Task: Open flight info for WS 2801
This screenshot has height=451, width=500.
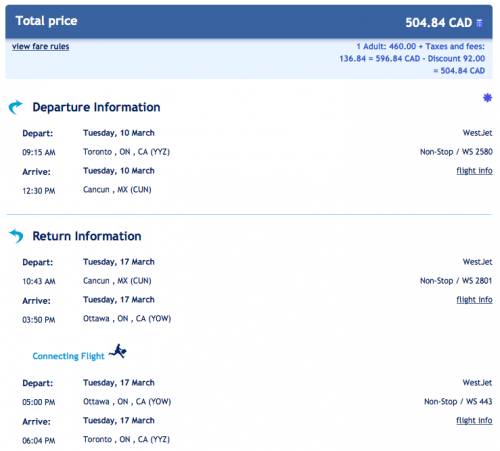Action: click(474, 300)
